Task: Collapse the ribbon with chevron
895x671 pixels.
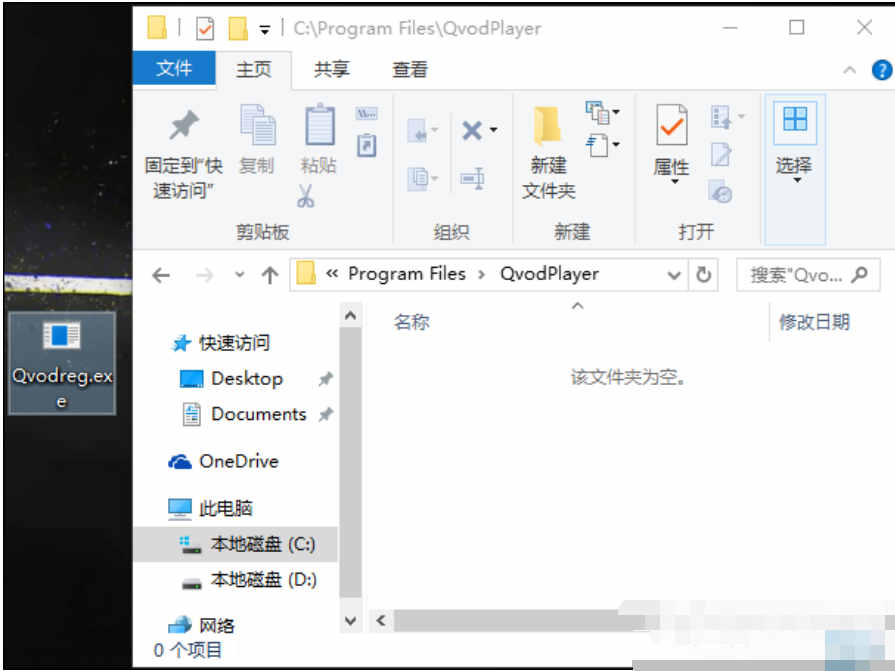Action: 849,70
